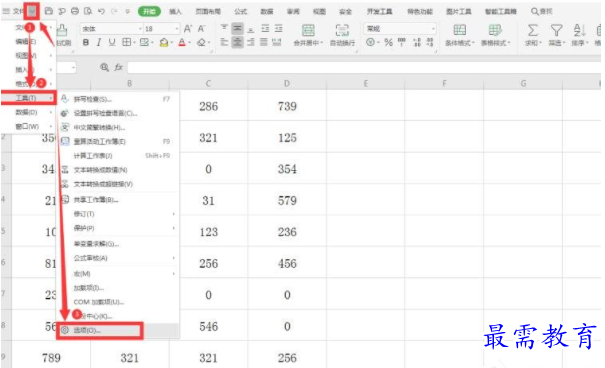Click the Fill Color bucket icon
Screen dimensions: 605x368
pyautogui.click(x=164, y=42)
